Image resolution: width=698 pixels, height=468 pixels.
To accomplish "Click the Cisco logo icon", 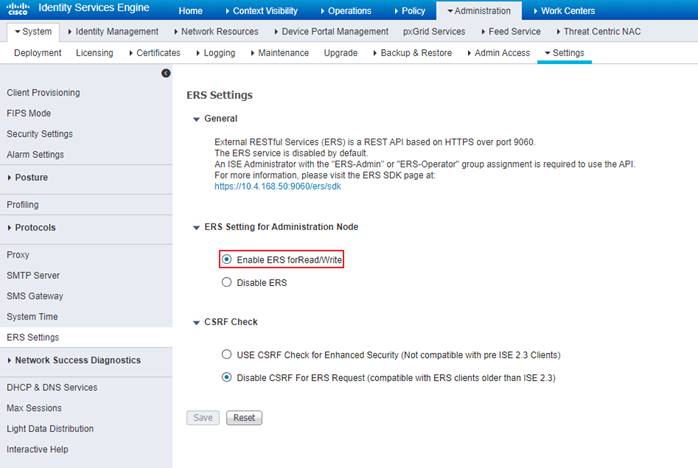I will (x=18, y=8).
